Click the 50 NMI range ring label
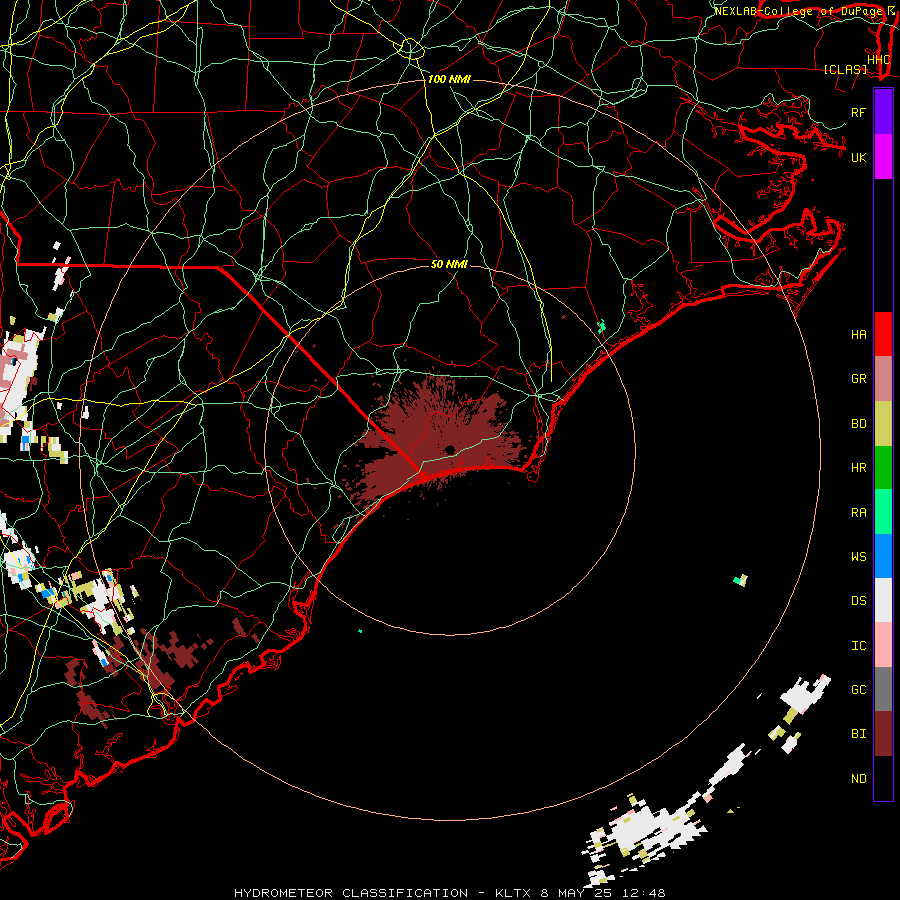Viewport: 900px width, 900px height. pyautogui.click(x=449, y=264)
